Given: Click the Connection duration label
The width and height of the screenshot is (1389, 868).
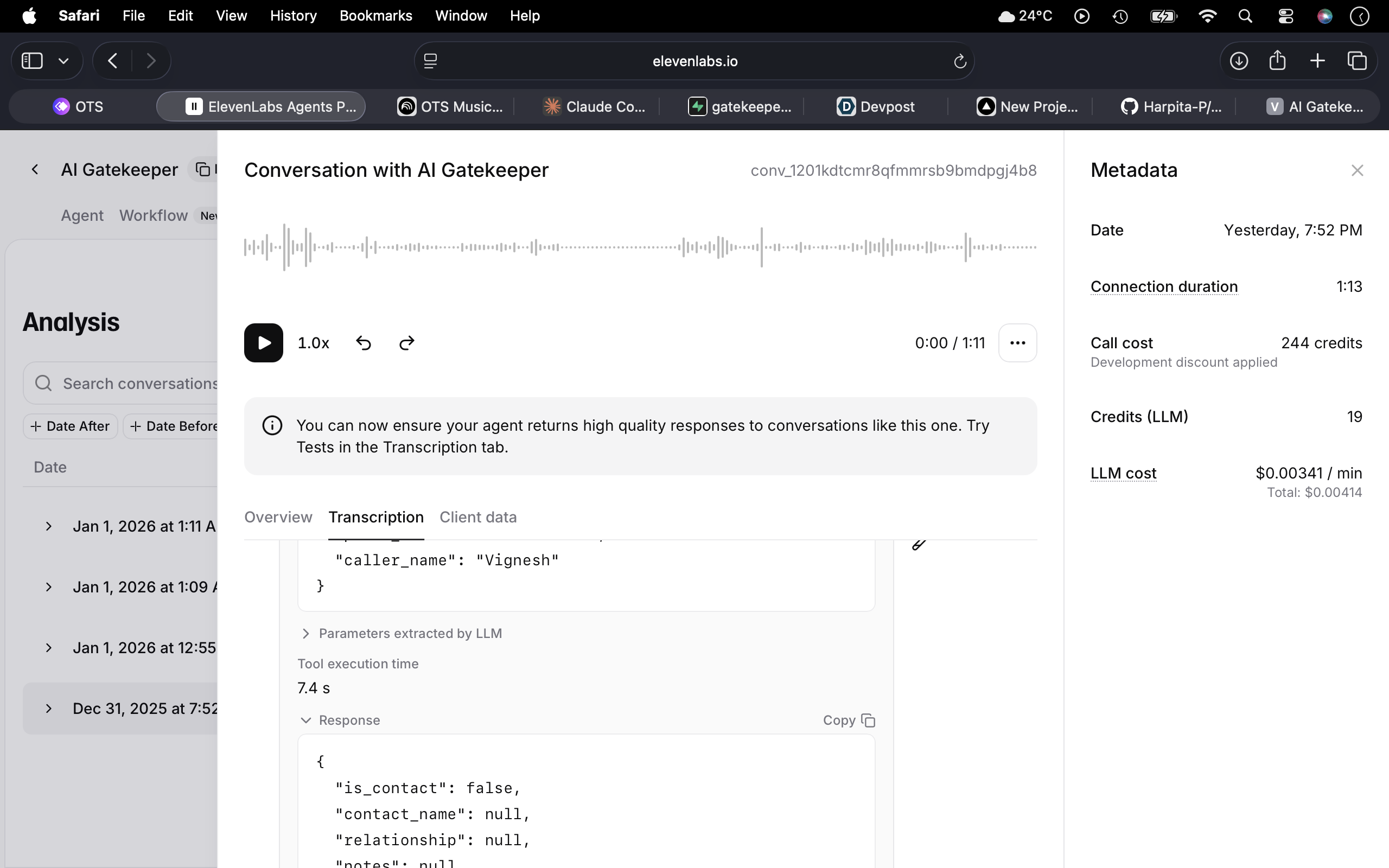Looking at the screenshot, I should point(1164,286).
